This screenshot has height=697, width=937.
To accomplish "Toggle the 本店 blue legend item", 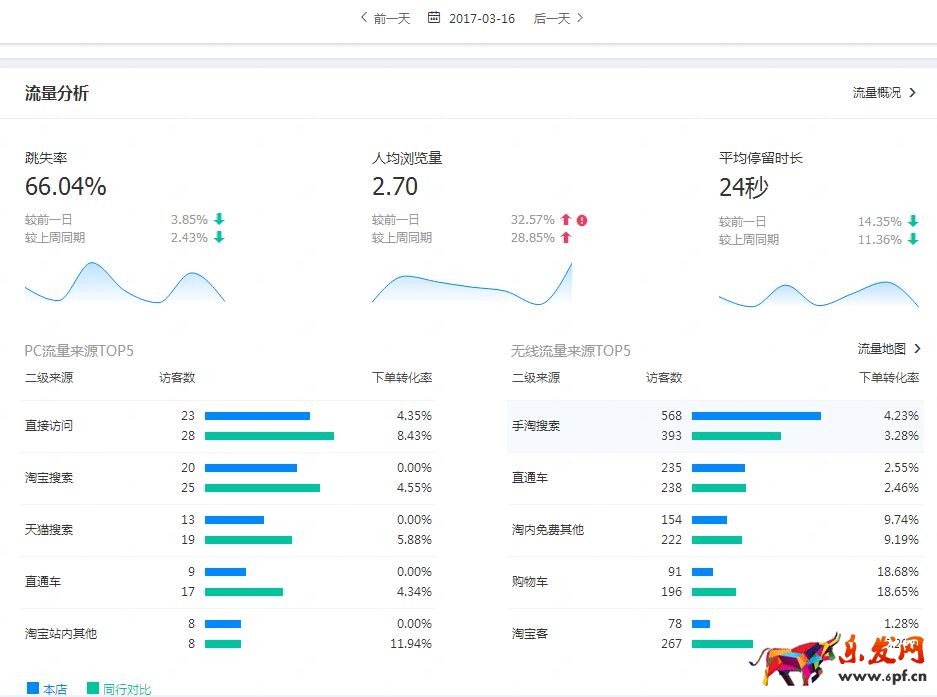I will point(48,689).
